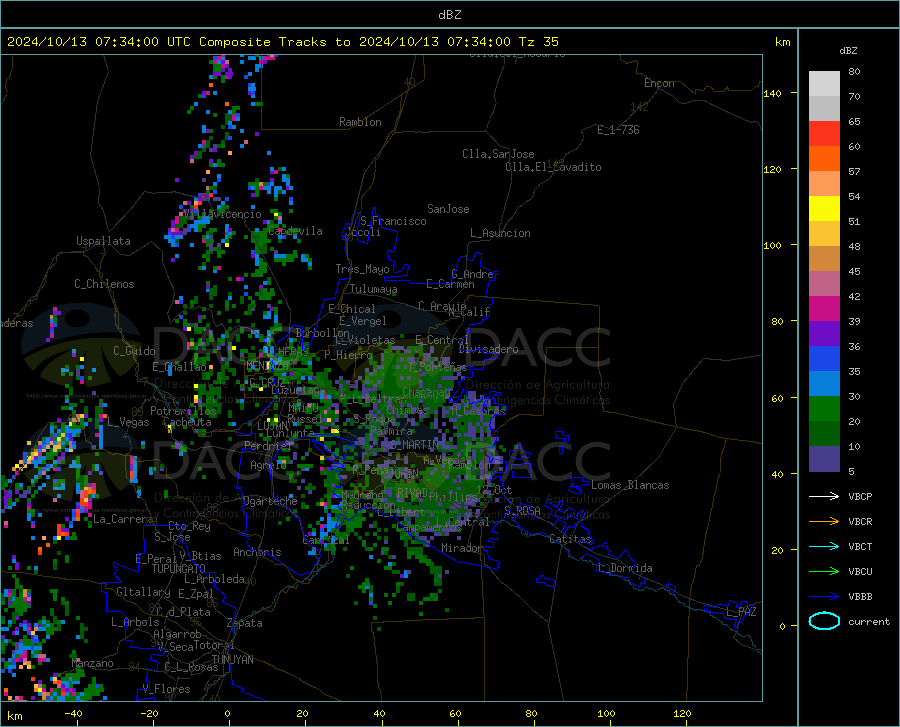Click the La_Carrera map label

point(123,519)
